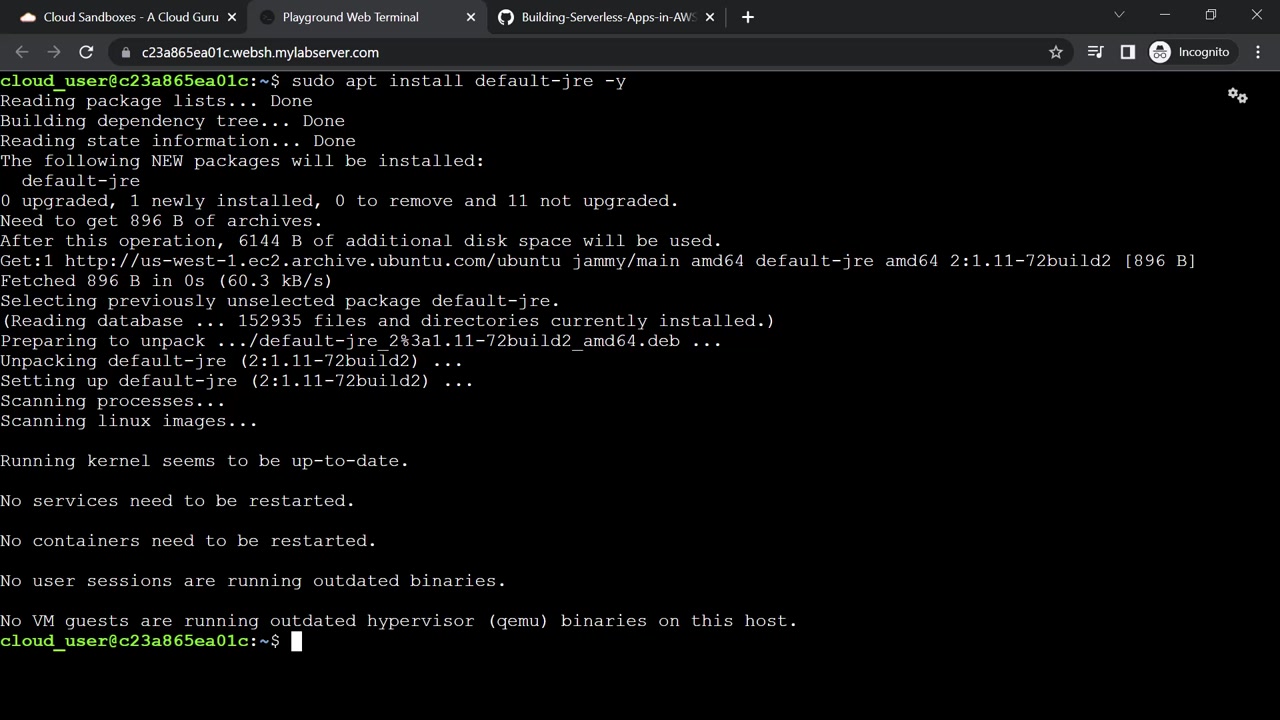Toggle the browser side panel

tap(1128, 52)
